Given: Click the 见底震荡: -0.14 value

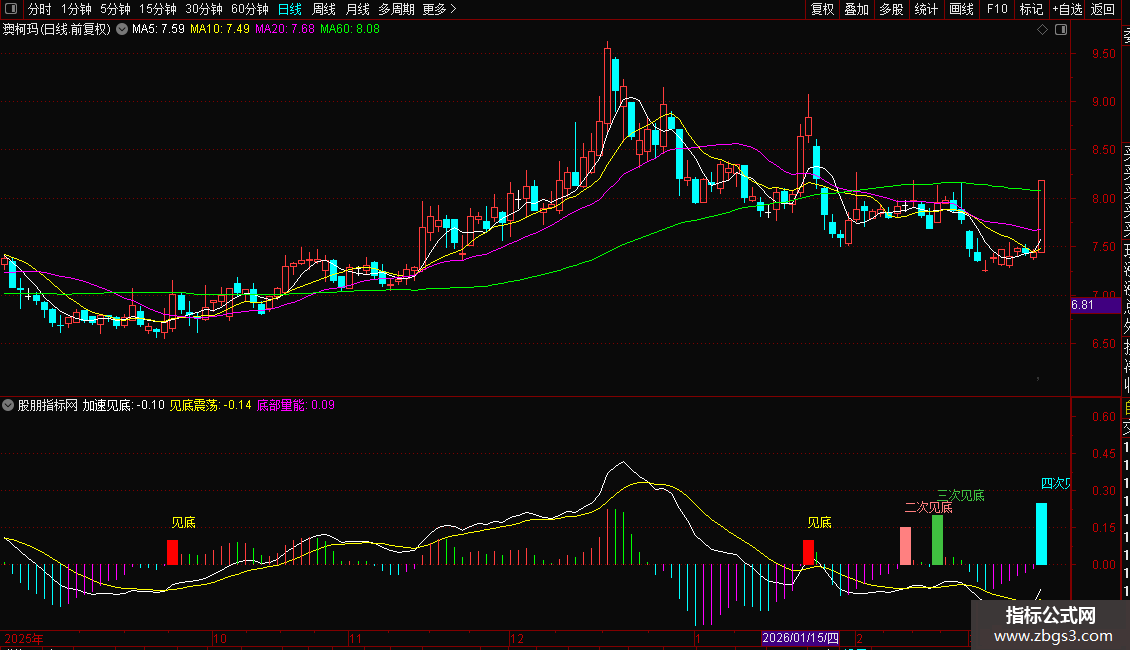Looking at the screenshot, I should click(x=210, y=405).
